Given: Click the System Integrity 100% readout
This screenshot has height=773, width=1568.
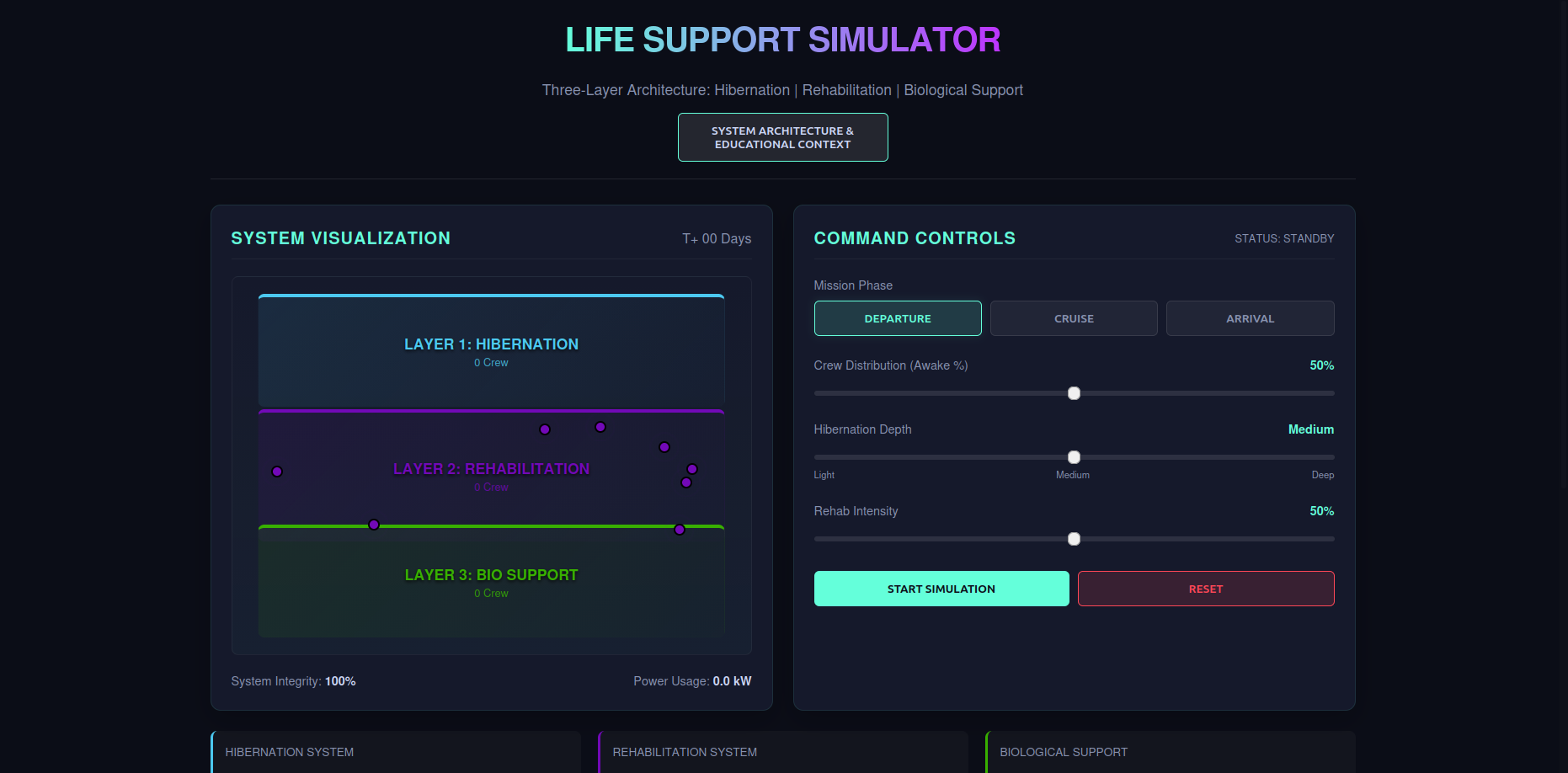Looking at the screenshot, I should (293, 681).
